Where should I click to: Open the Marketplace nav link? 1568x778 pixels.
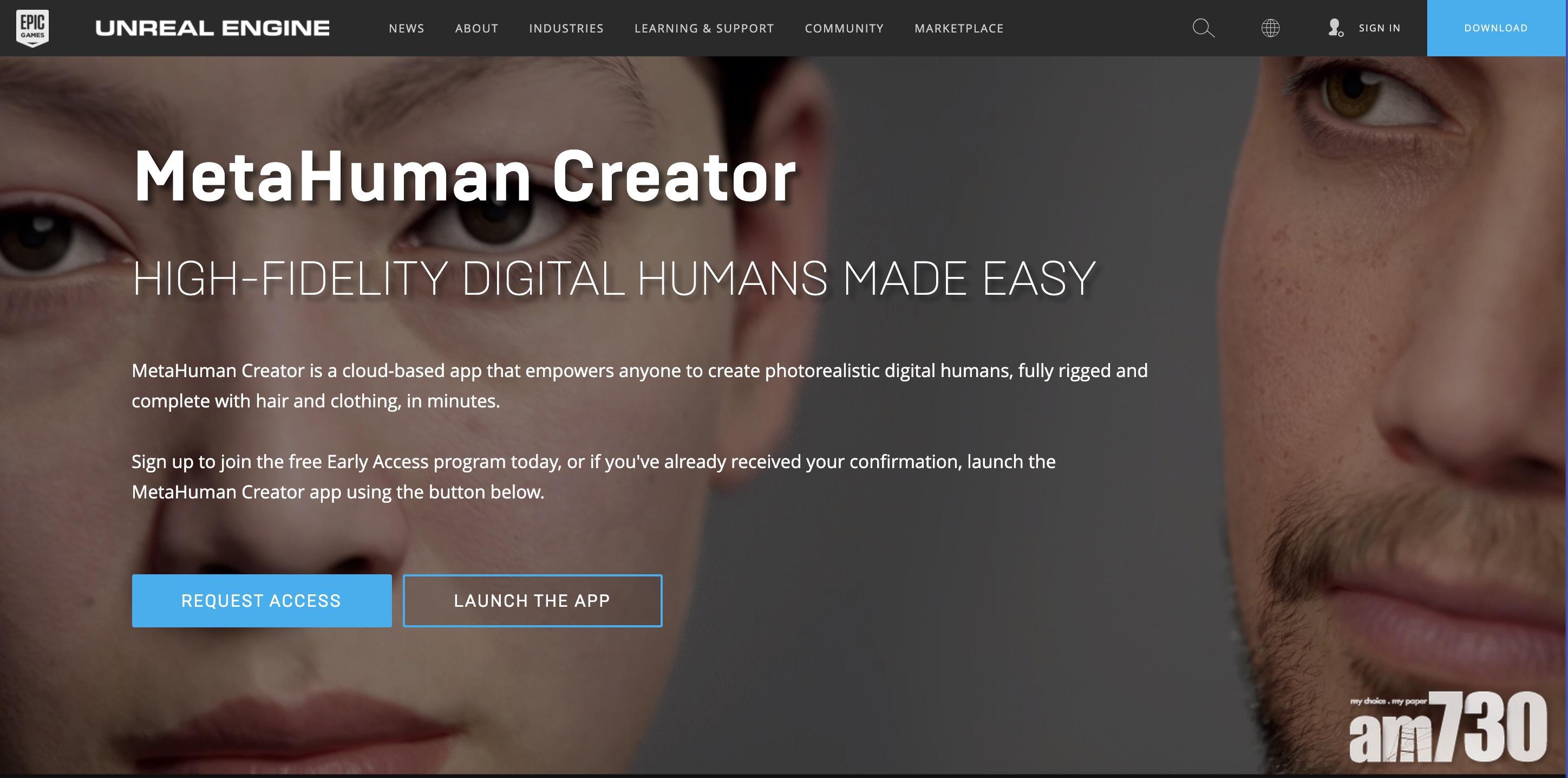click(959, 28)
